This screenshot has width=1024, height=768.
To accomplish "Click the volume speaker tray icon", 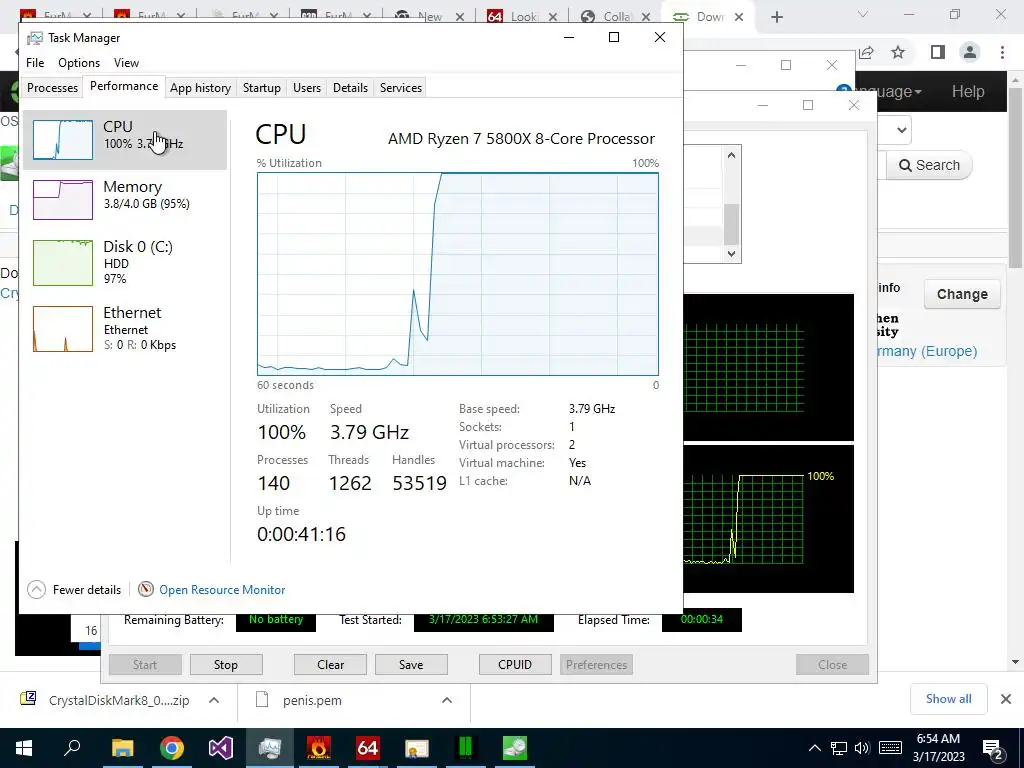I will click(x=862, y=748).
